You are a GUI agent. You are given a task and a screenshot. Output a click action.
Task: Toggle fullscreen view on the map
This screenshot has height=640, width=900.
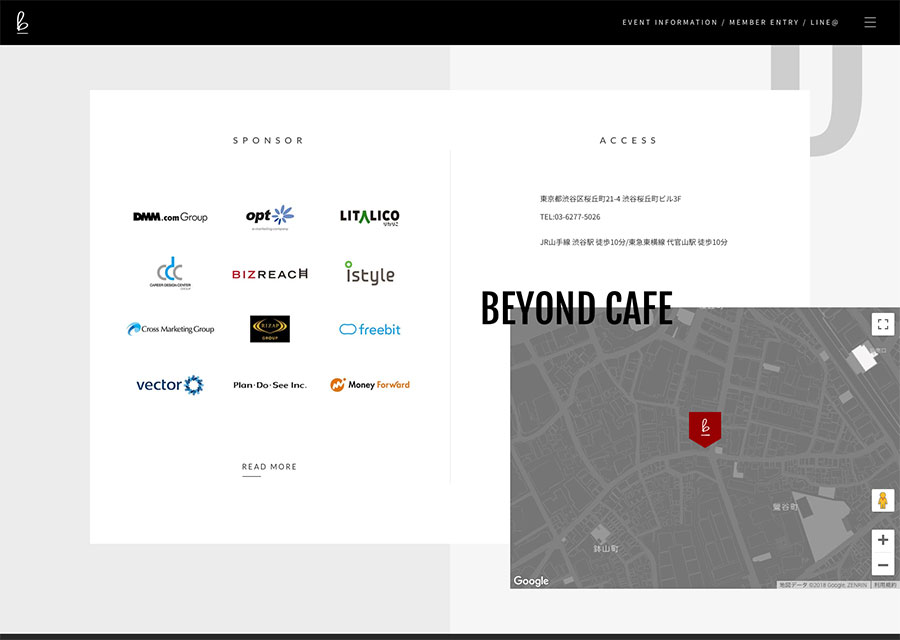tap(882, 324)
